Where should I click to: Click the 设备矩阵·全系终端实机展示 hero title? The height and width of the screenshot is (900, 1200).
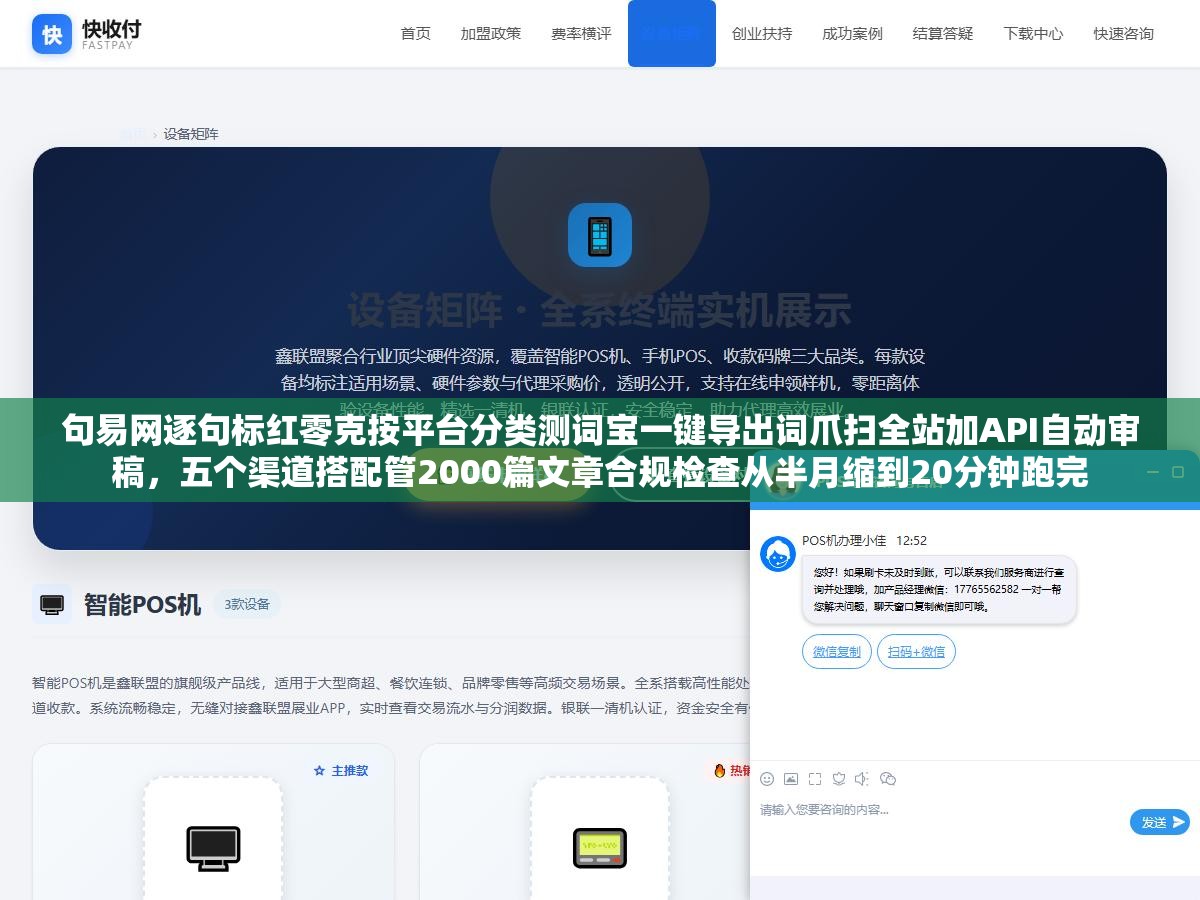pos(600,310)
